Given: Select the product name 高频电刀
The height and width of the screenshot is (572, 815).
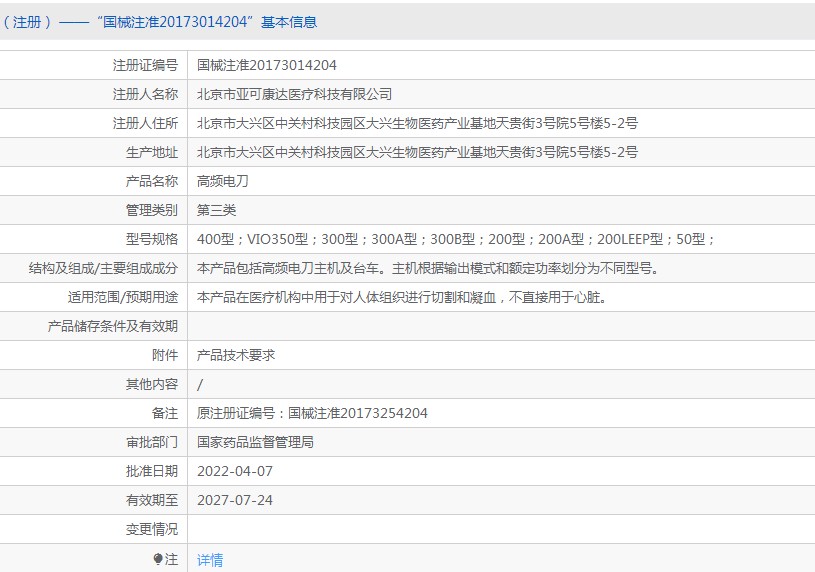Looking at the screenshot, I should (x=222, y=181).
